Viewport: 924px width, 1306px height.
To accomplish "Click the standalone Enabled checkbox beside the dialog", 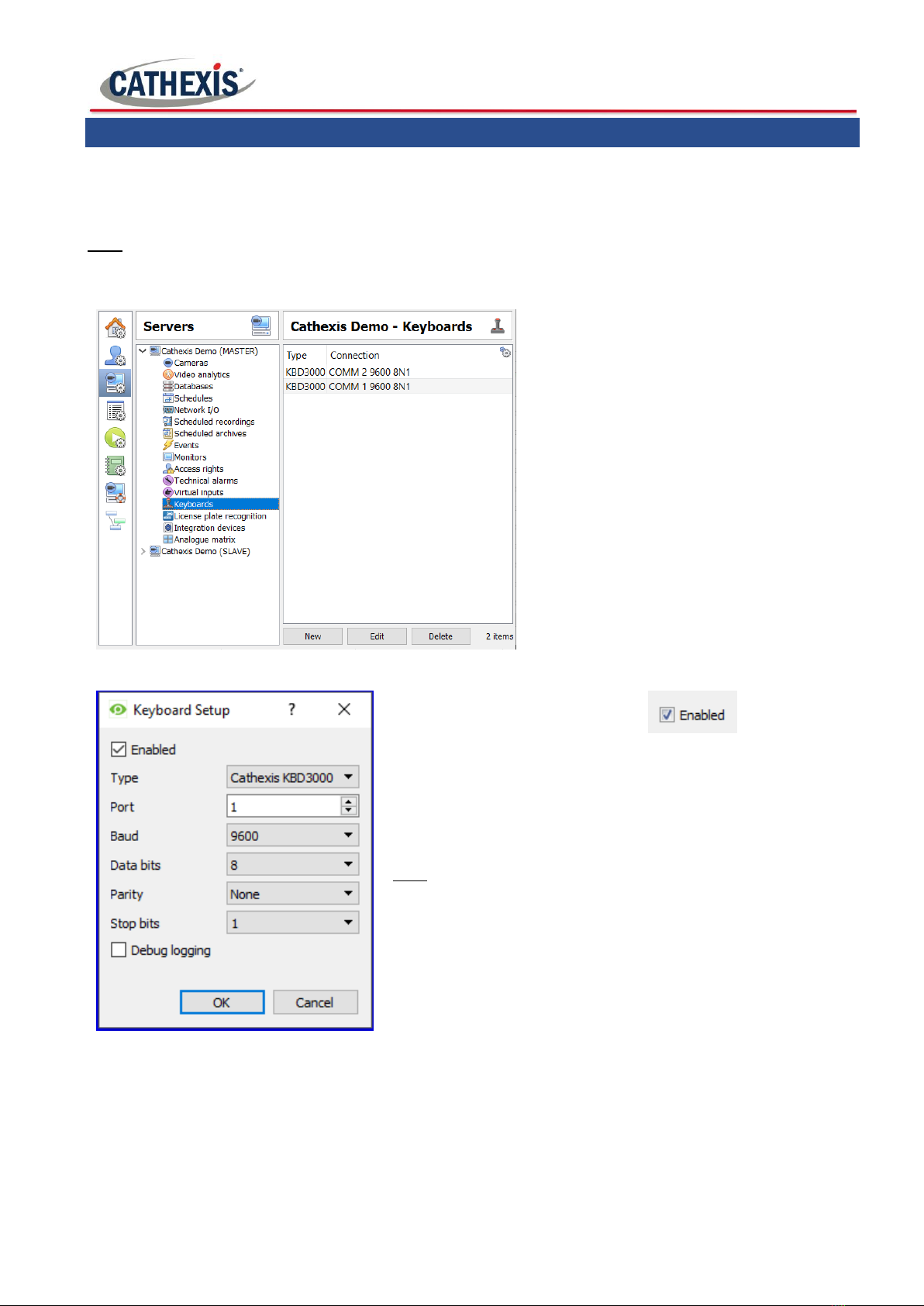I will tap(667, 715).
